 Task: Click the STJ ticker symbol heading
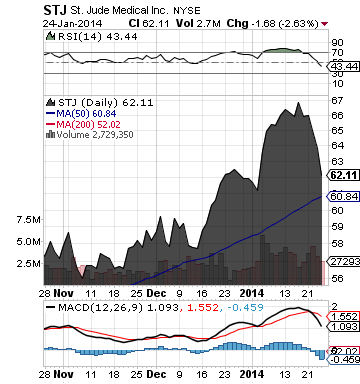coord(55,10)
